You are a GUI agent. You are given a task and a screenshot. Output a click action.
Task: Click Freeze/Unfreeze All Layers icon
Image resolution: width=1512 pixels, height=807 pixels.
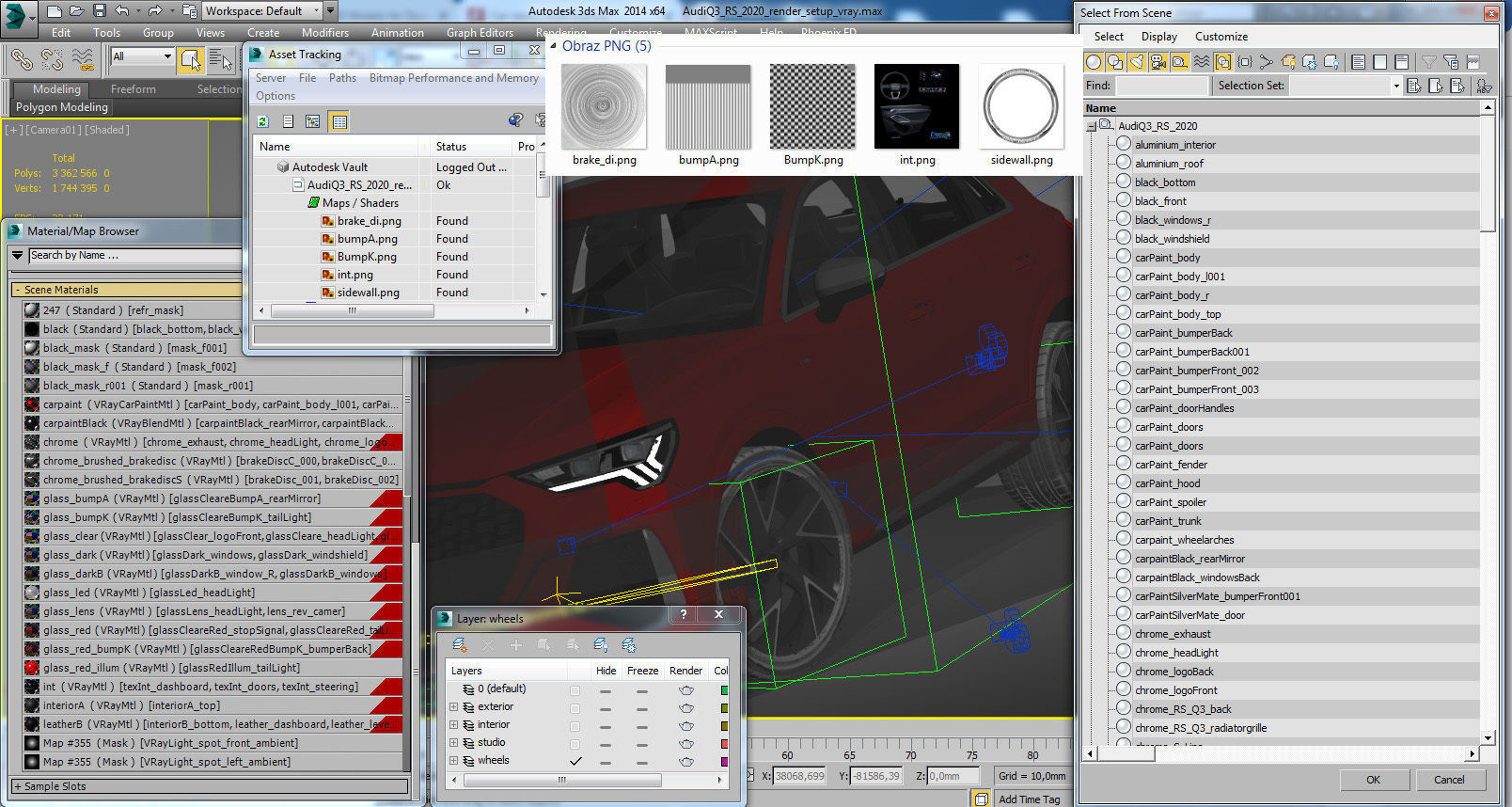tap(629, 645)
